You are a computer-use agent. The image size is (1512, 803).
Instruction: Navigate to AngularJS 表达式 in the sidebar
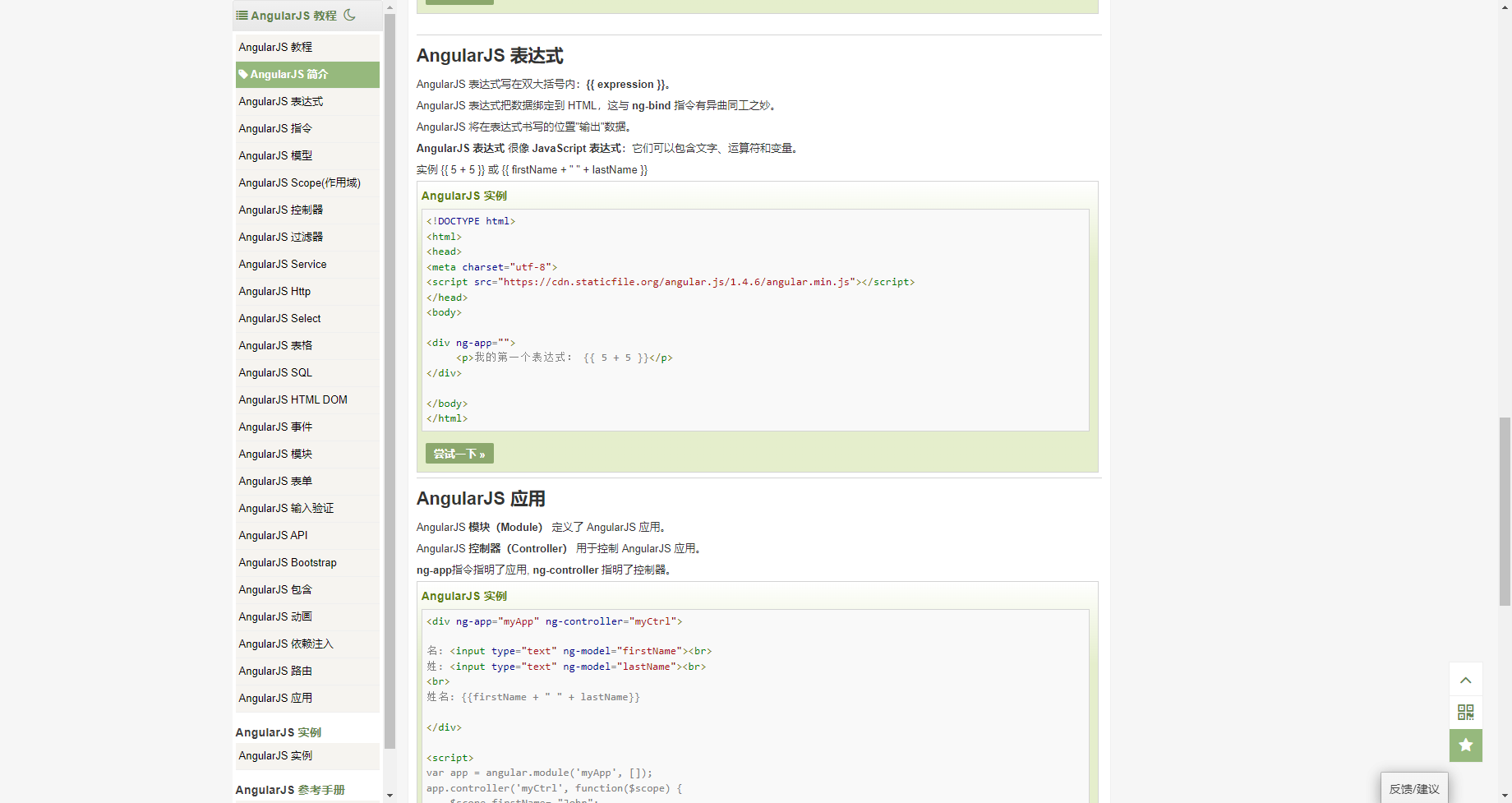280,101
